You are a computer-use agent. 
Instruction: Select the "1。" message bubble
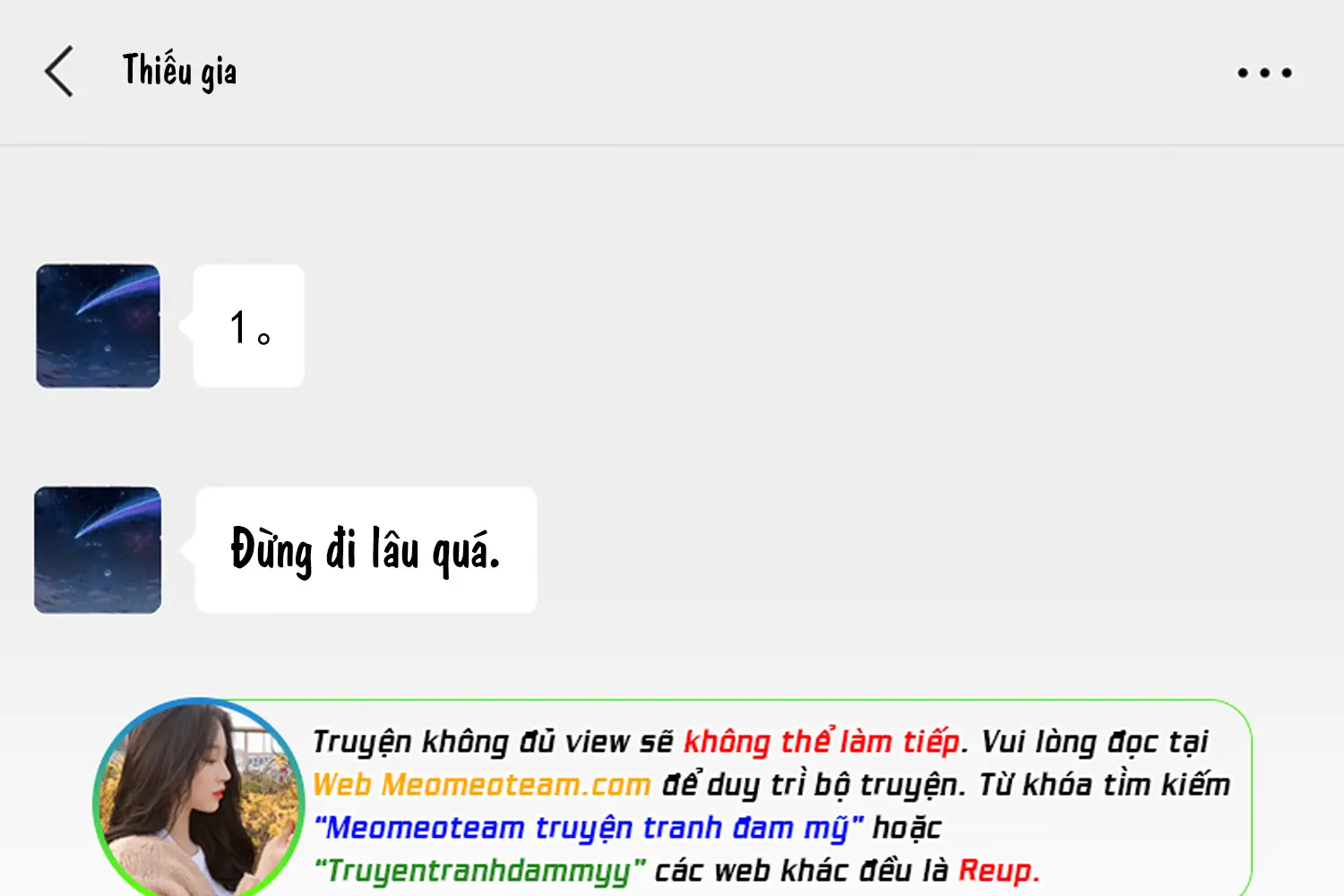(249, 326)
